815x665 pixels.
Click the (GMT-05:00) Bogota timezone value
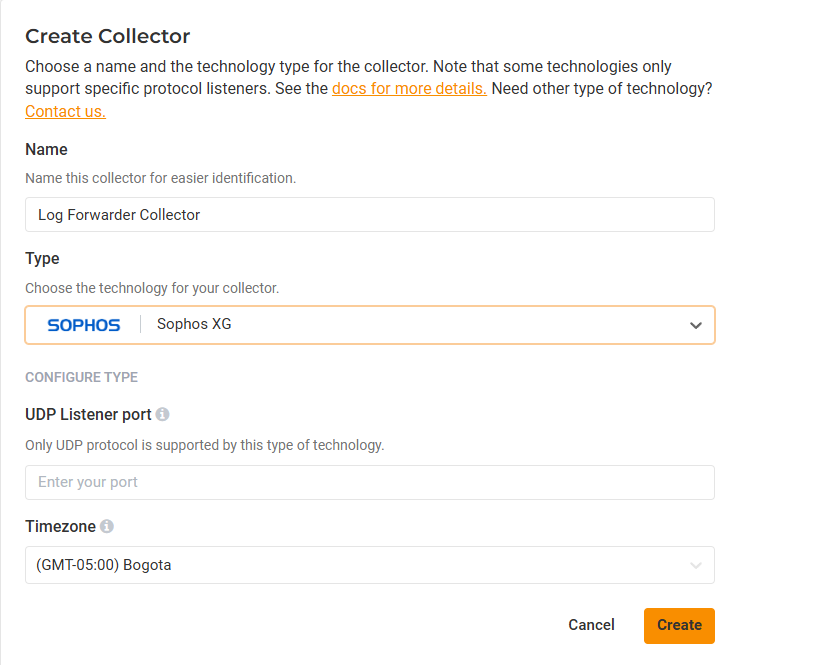click(104, 565)
